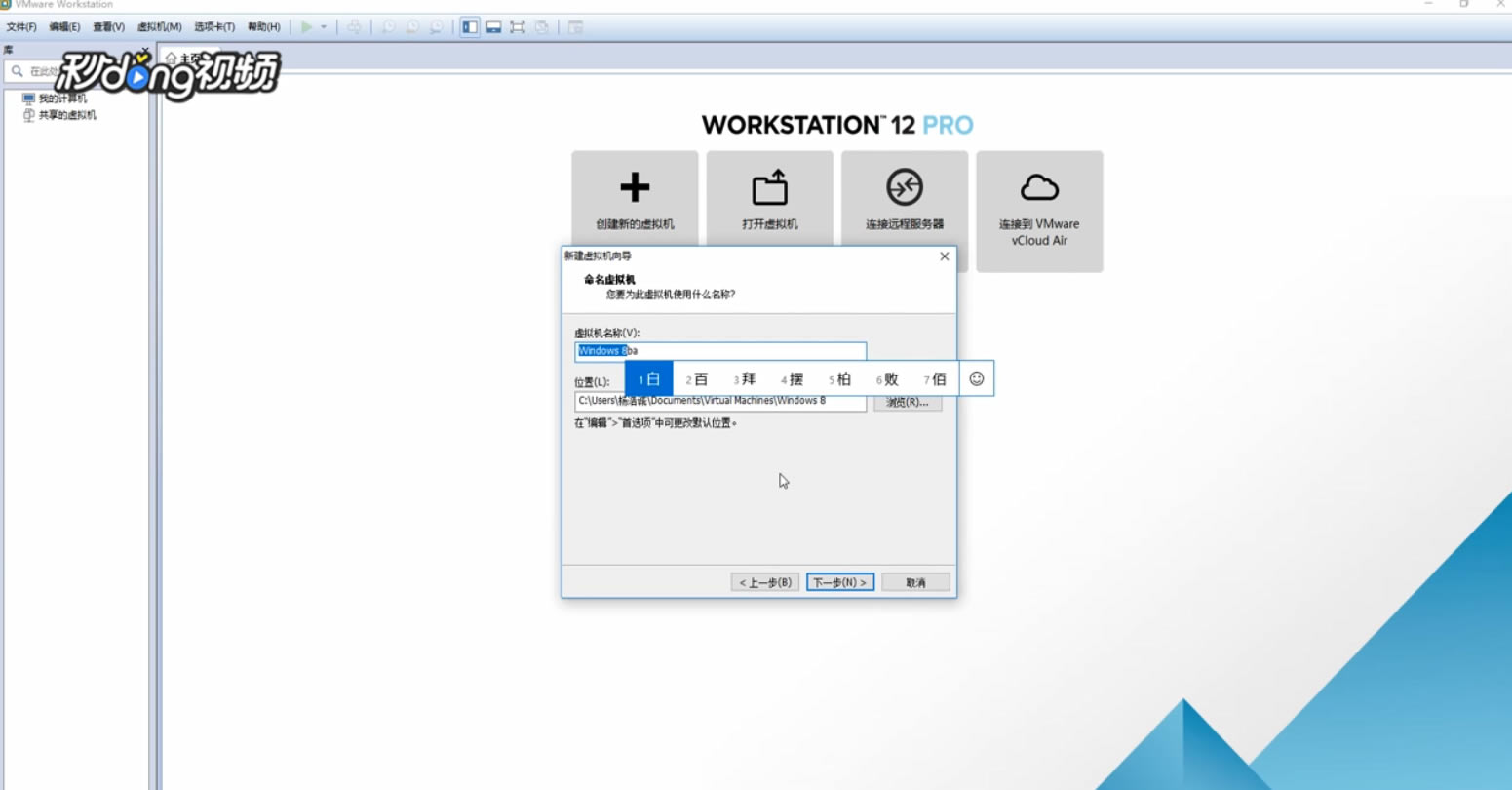Click the 下一步(N) next button
The image size is (1512, 790).
(x=840, y=582)
